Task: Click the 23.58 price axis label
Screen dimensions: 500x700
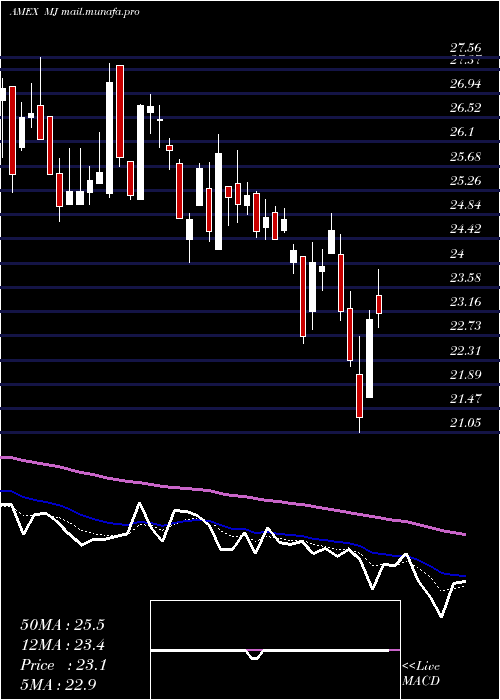Action: [x=466, y=278]
